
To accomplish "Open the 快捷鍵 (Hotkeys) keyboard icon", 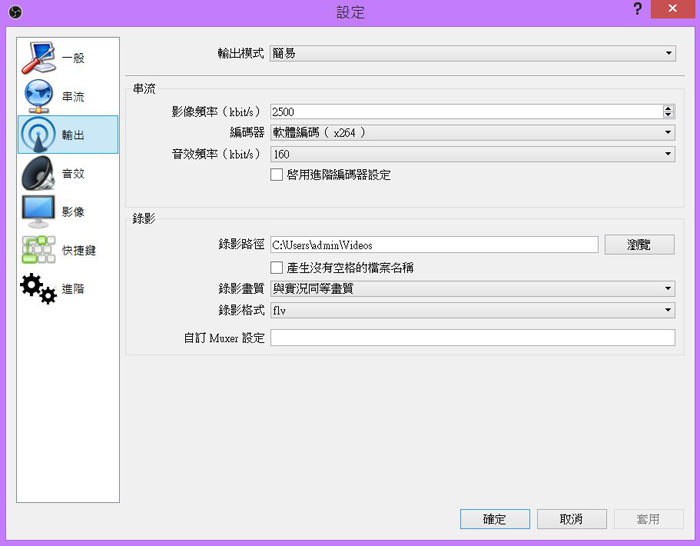I will pyautogui.click(x=39, y=250).
